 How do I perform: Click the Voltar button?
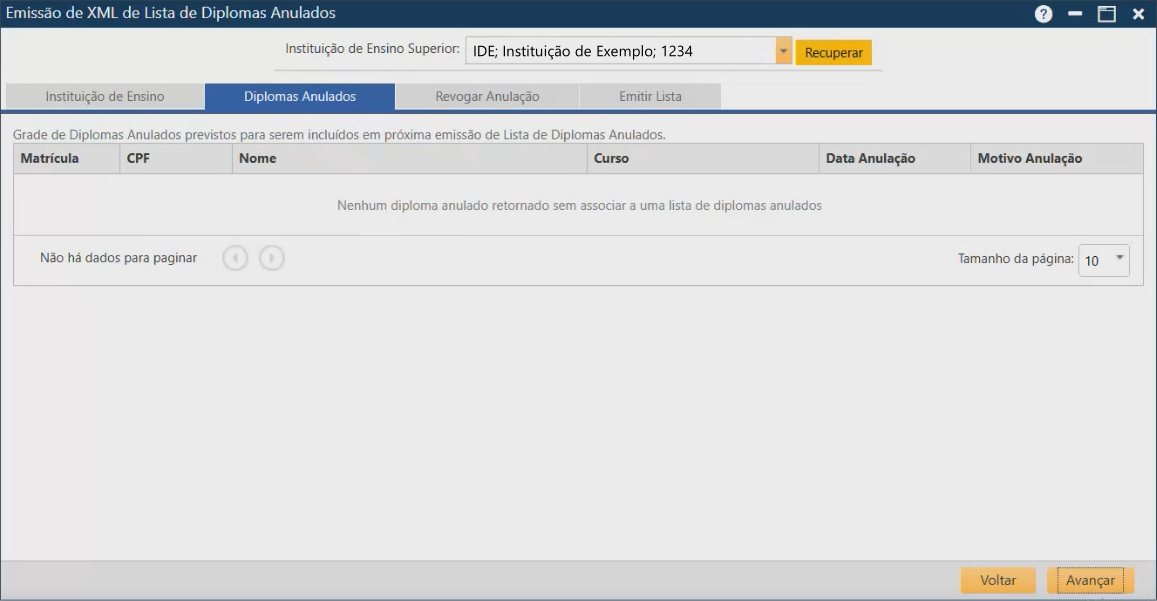tap(997, 579)
